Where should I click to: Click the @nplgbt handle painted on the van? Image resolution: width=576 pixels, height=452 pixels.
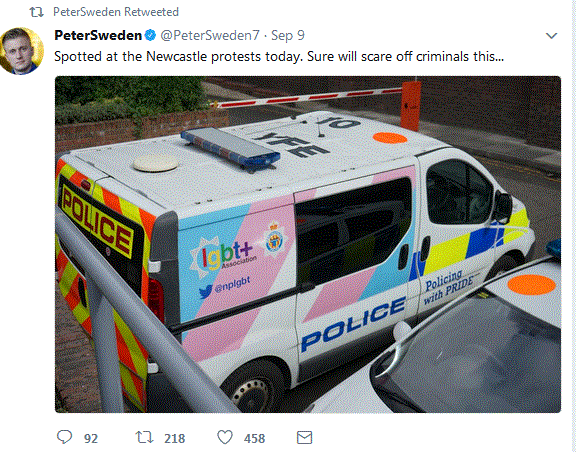(x=225, y=287)
